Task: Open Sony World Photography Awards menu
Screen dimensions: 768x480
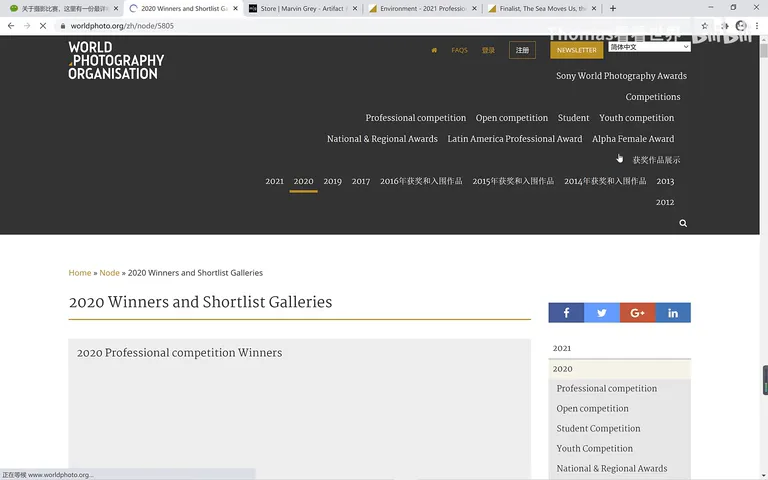Action: click(621, 76)
